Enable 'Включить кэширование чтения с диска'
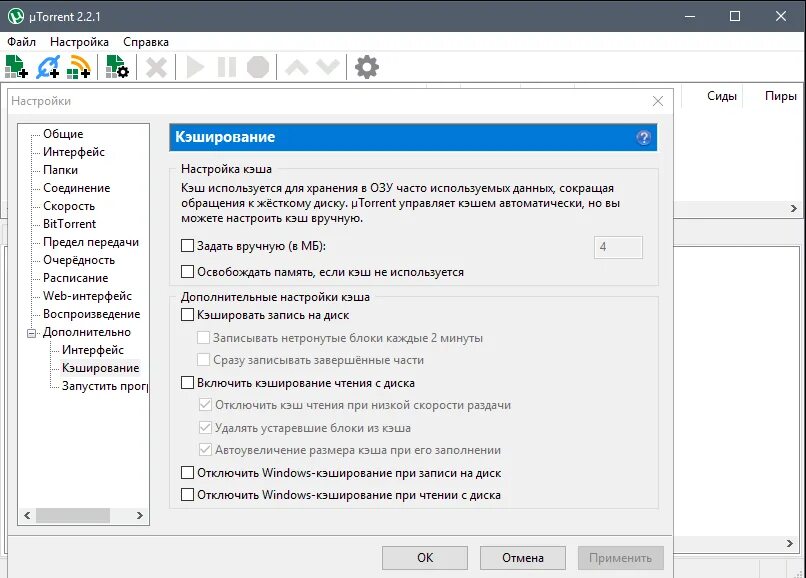 click(x=185, y=381)
